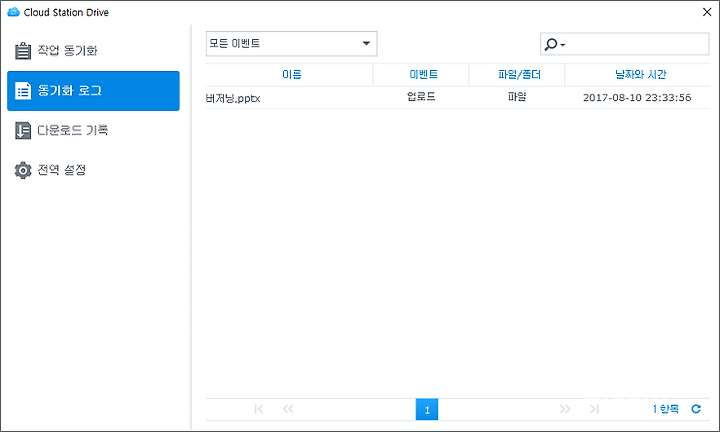Image resolution: width=720 pixels, height=432 pixels.
Task: Close the Cloud Station Drive window
Action: [707, 12]
